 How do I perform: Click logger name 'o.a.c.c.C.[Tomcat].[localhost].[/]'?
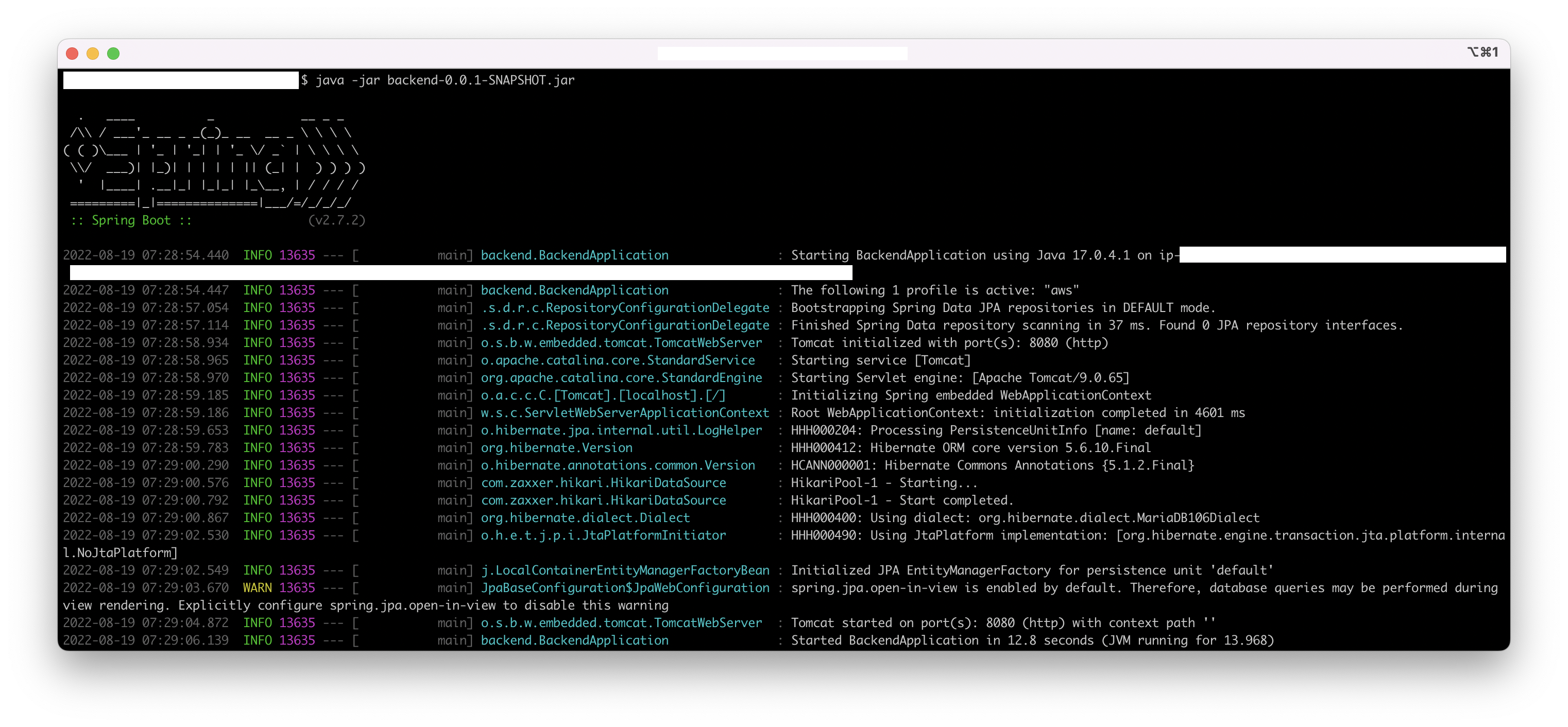click(x=603, y=395)
